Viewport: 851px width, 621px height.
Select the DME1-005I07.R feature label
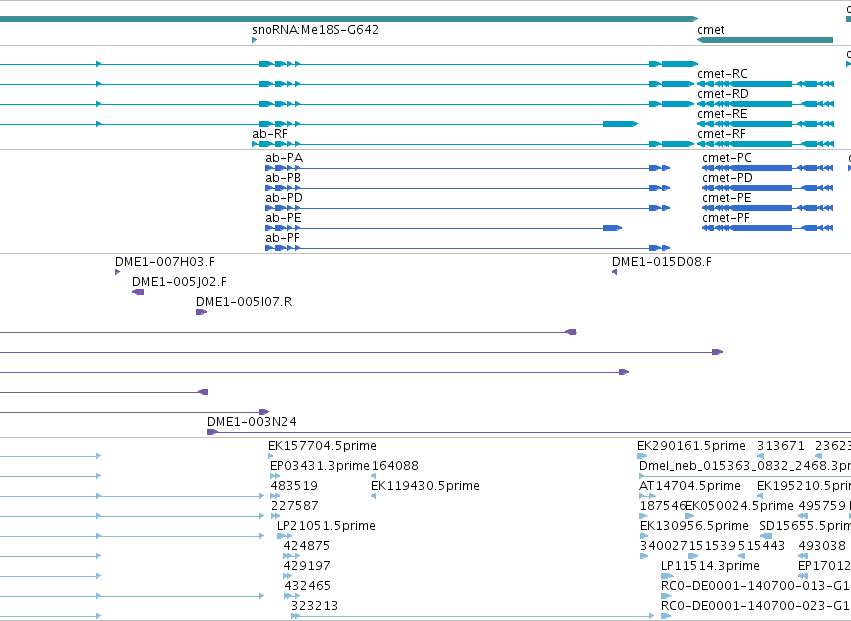point(244,302)
